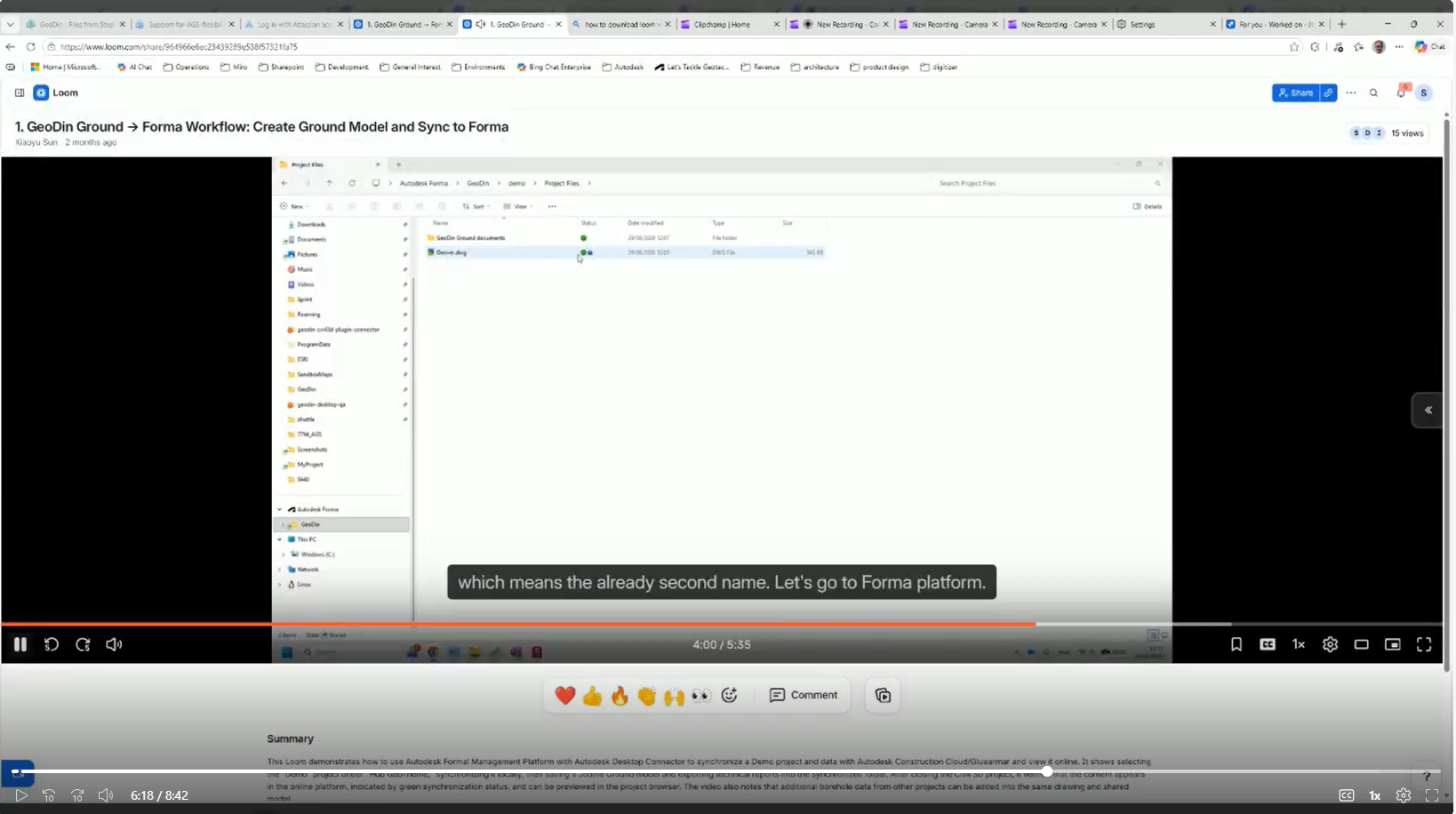Expand the collapsed right side panel
Image resolution: width=1456 pixels, height=814 pixels.
pos(1428,411)
